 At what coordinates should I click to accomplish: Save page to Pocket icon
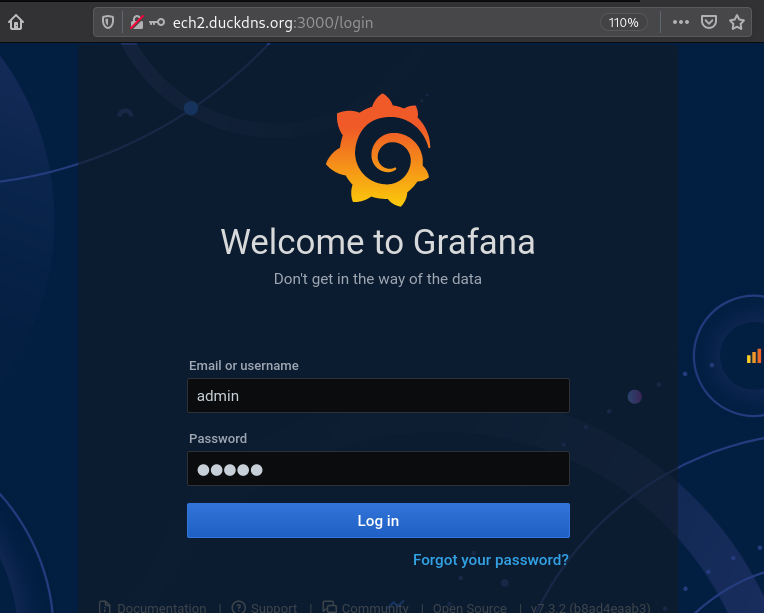(x=708, y=22)
